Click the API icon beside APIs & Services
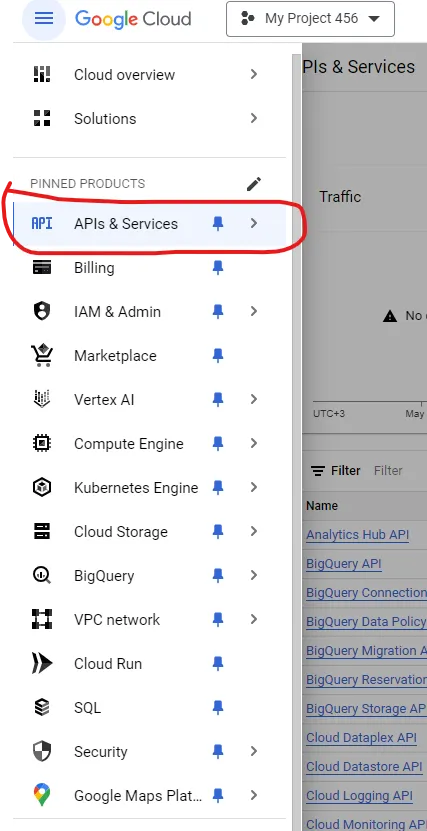 pos(42,224)
